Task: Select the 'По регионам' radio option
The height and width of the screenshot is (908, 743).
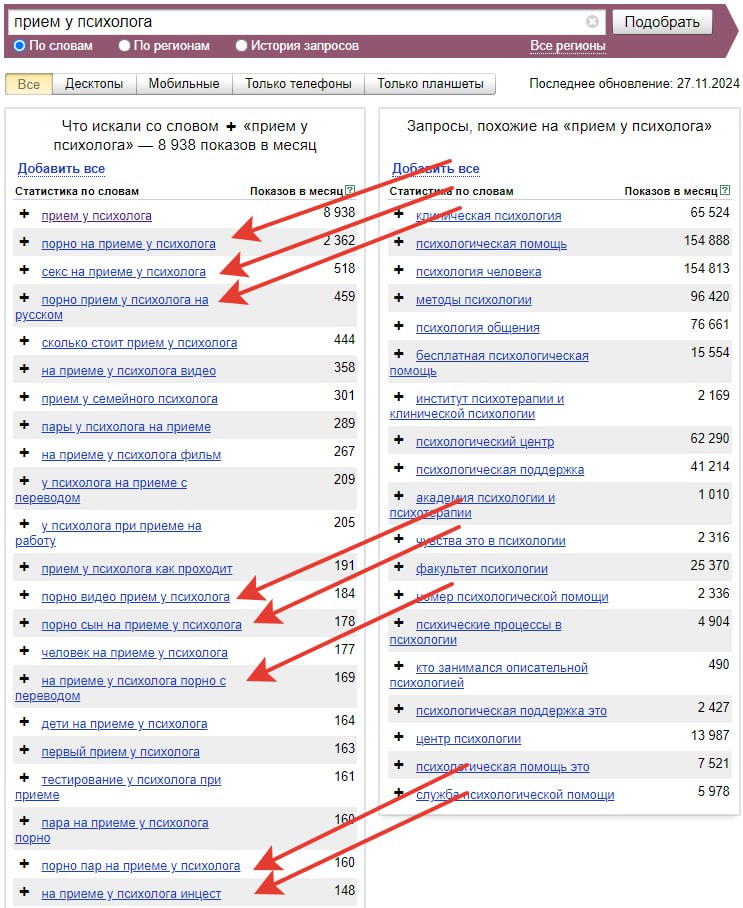Action: point(124,45)
